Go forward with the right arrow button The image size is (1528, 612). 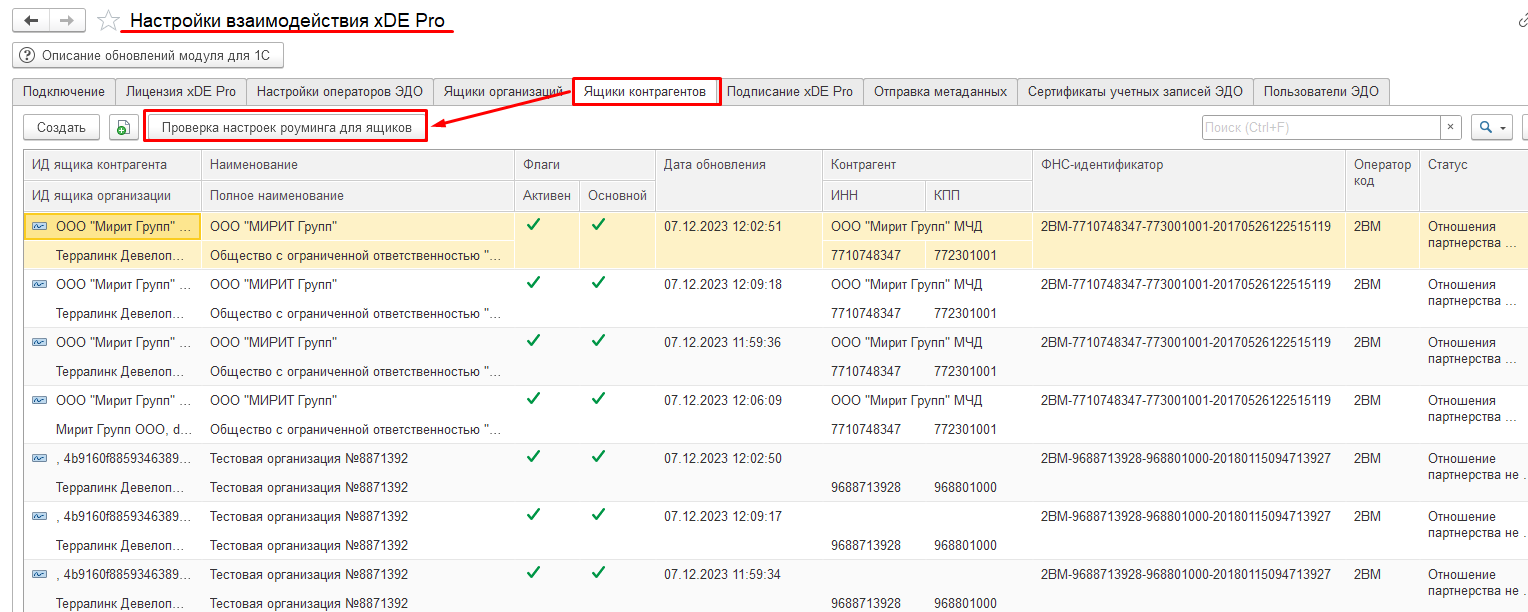[67, 20]
